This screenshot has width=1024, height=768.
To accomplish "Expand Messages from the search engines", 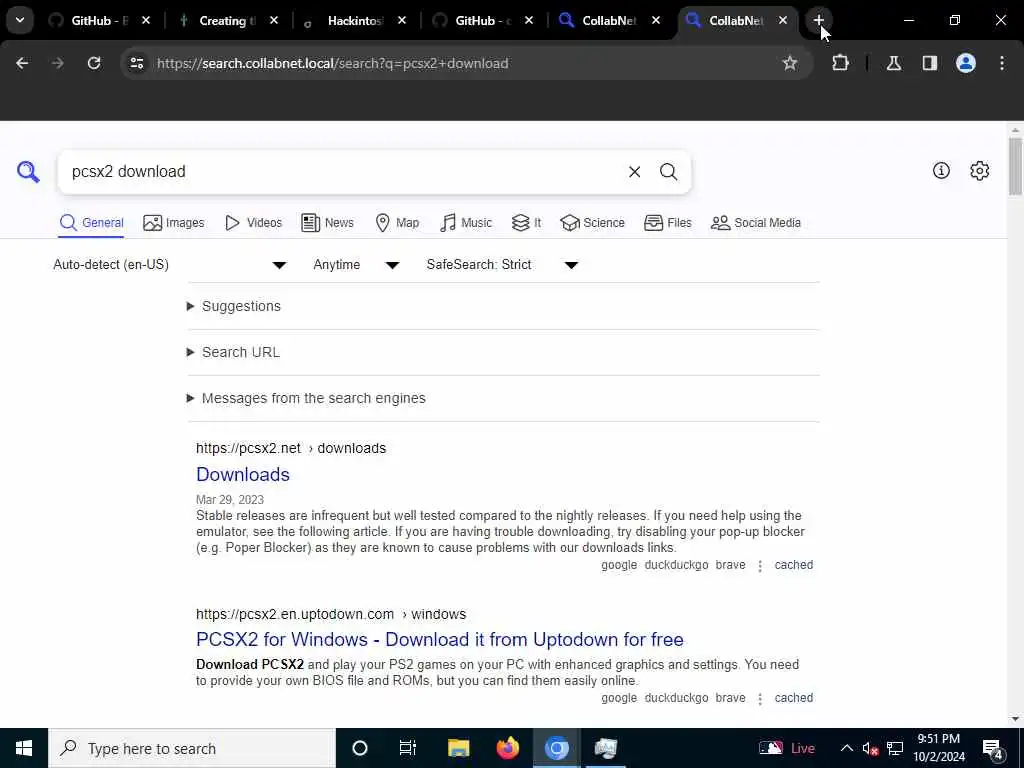I will pyautogui.click(x=306, y=398).
